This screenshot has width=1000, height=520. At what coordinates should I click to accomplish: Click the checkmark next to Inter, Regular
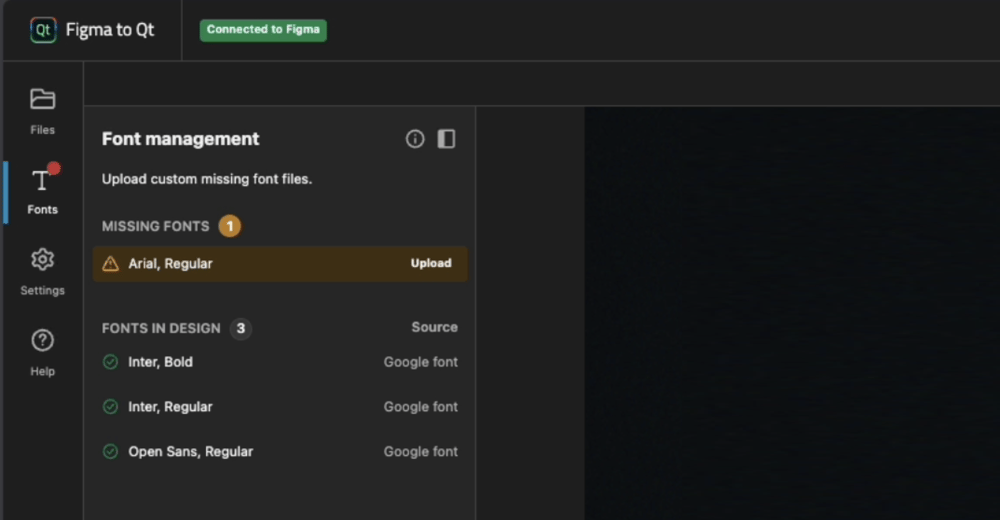[111, 407]
